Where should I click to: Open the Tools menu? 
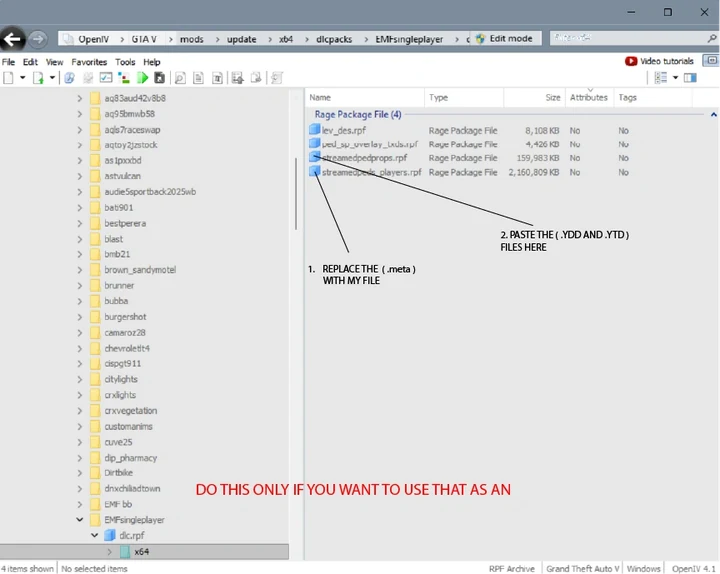(x=125, y=62)
